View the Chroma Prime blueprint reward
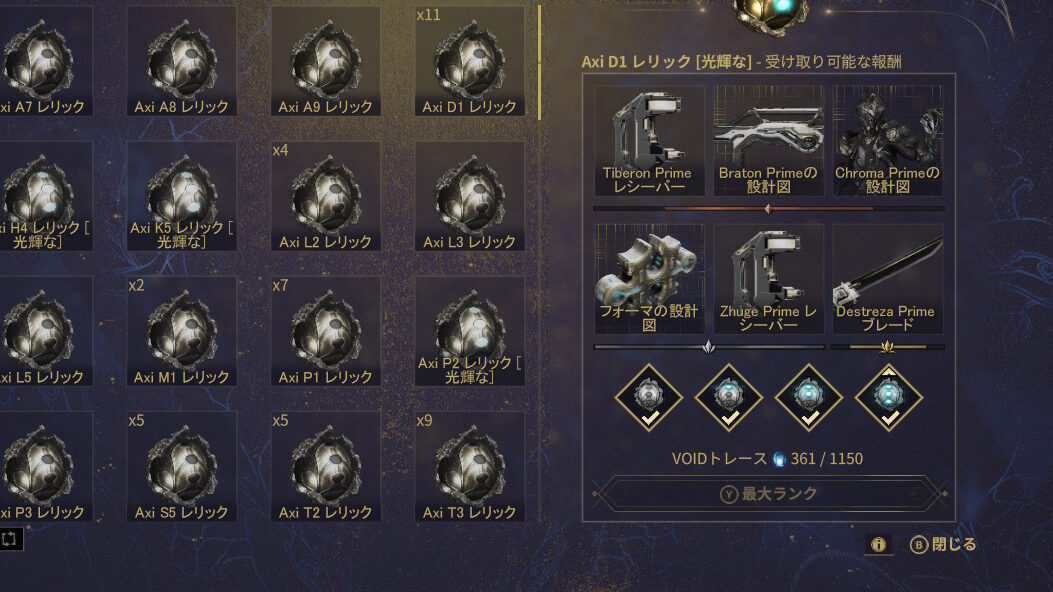 [888, 140]
